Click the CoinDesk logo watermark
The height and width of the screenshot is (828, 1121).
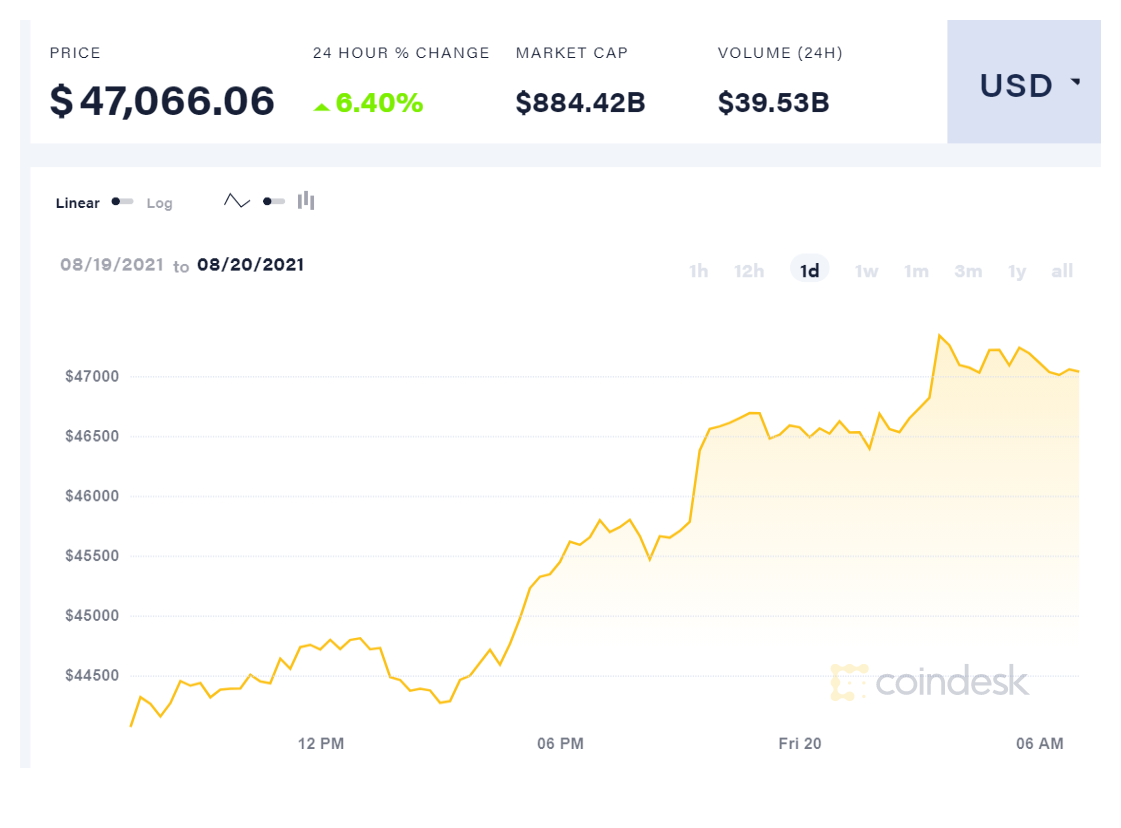929,681
